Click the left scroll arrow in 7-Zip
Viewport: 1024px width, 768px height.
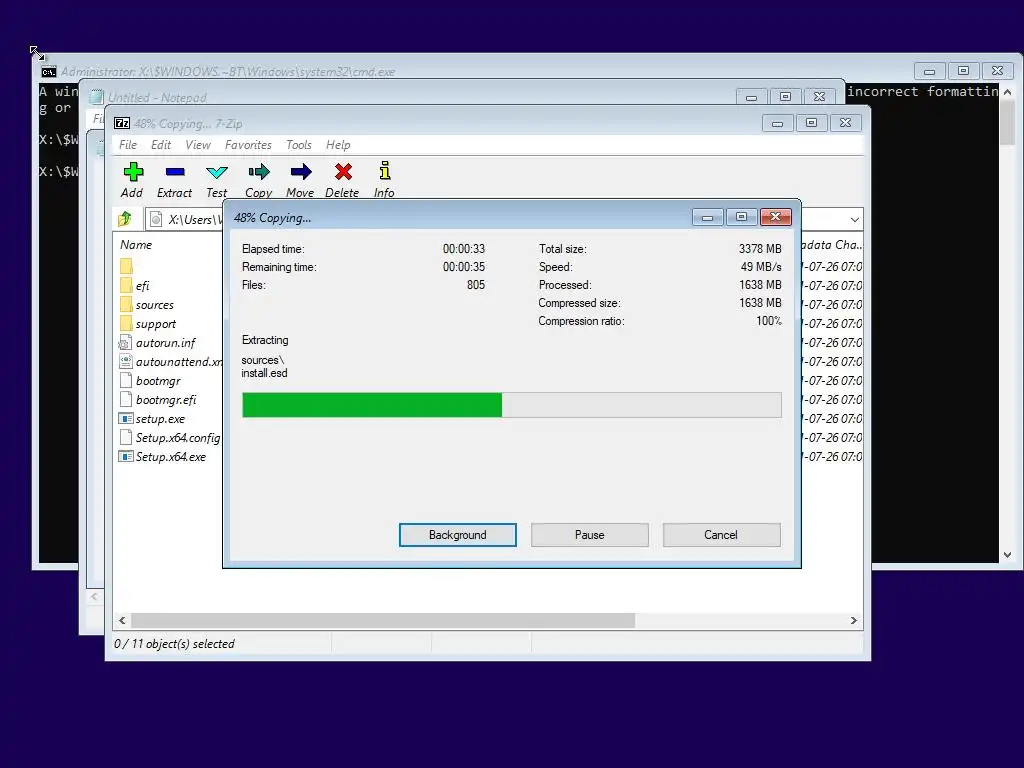pos(122,620)
